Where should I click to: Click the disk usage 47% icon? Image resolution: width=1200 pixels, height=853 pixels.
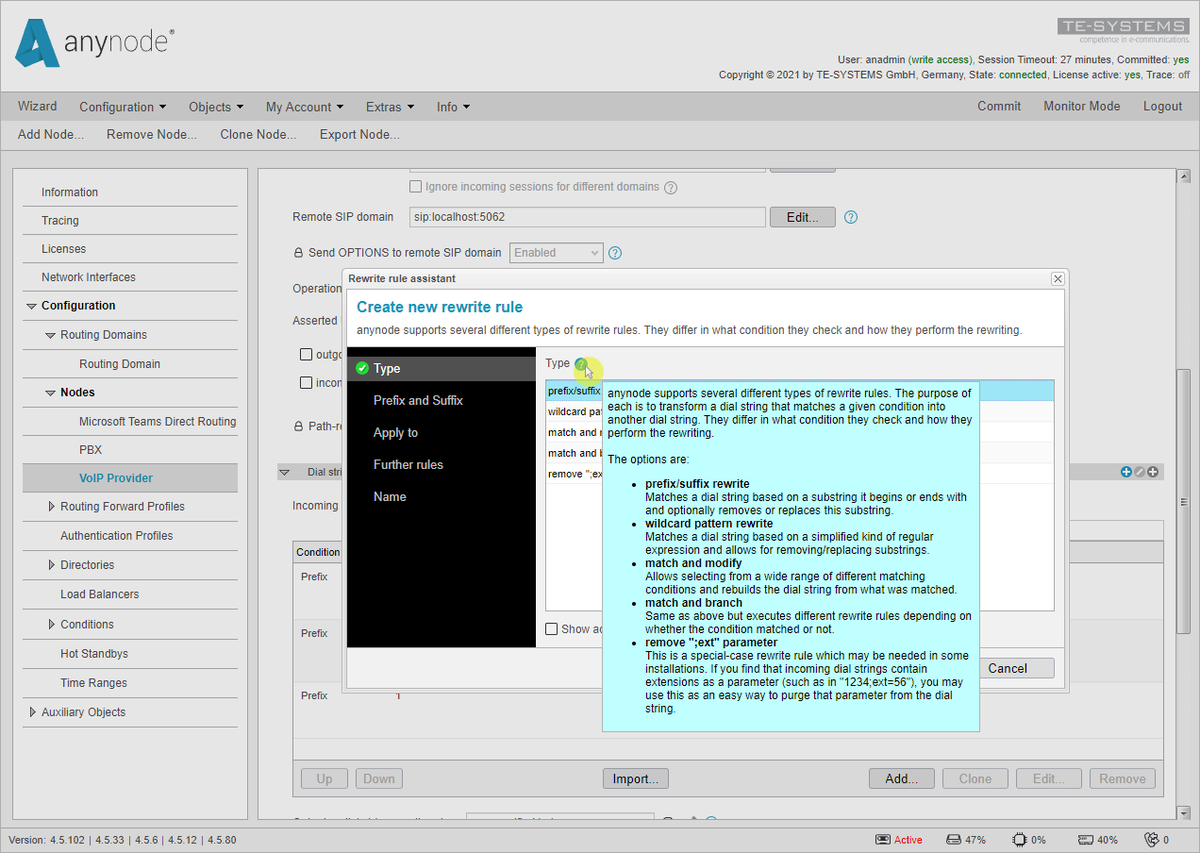pos(954,840)
